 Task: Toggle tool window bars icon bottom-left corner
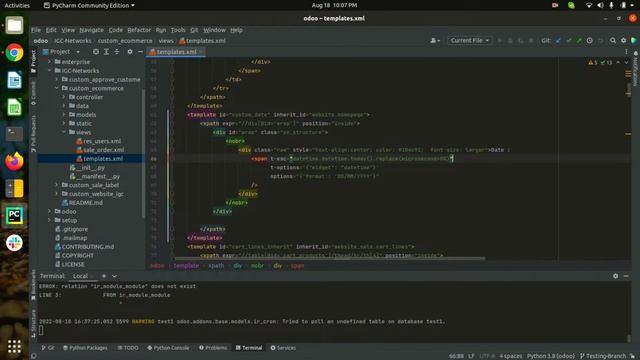point(33,356)
